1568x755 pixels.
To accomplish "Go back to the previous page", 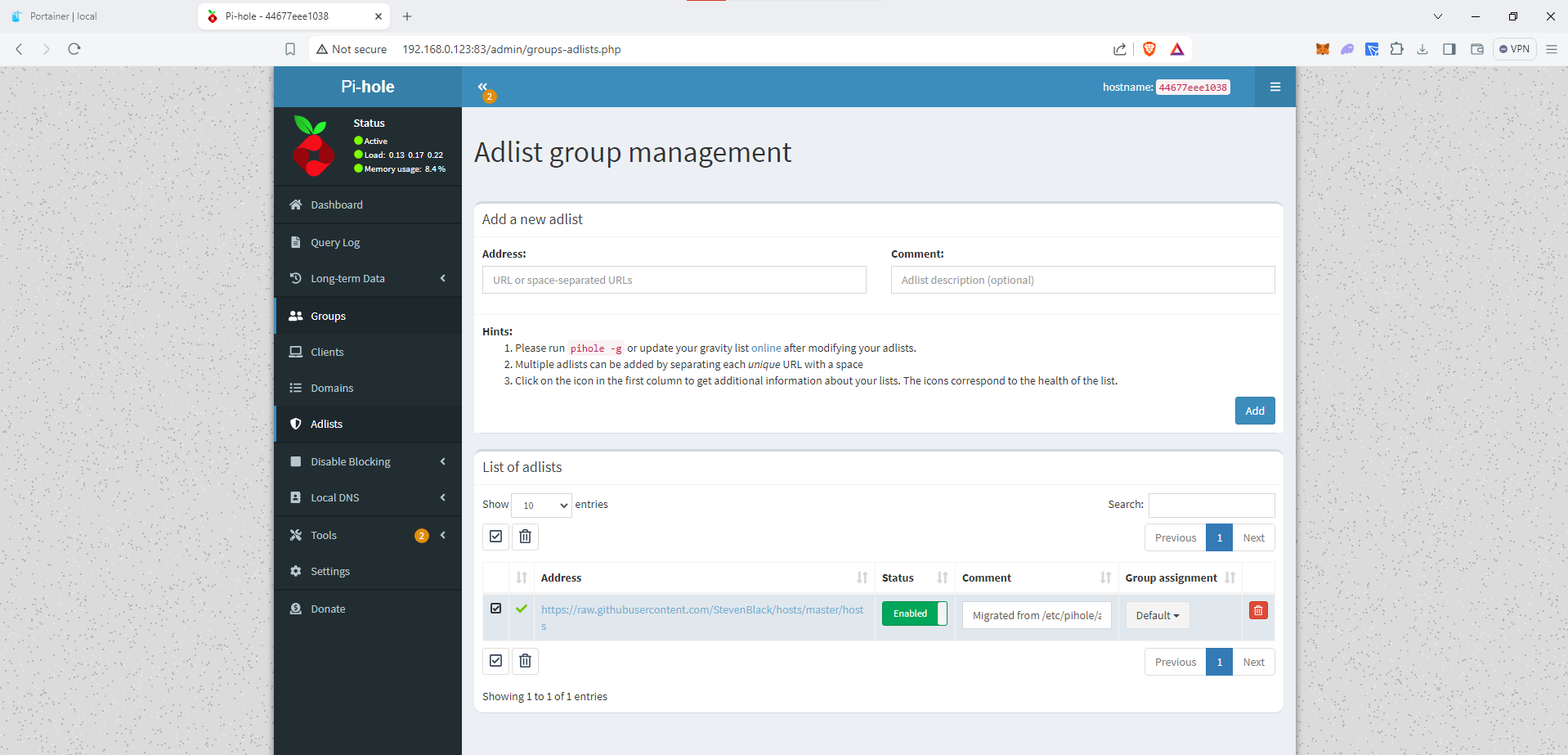I will point(20,49).
